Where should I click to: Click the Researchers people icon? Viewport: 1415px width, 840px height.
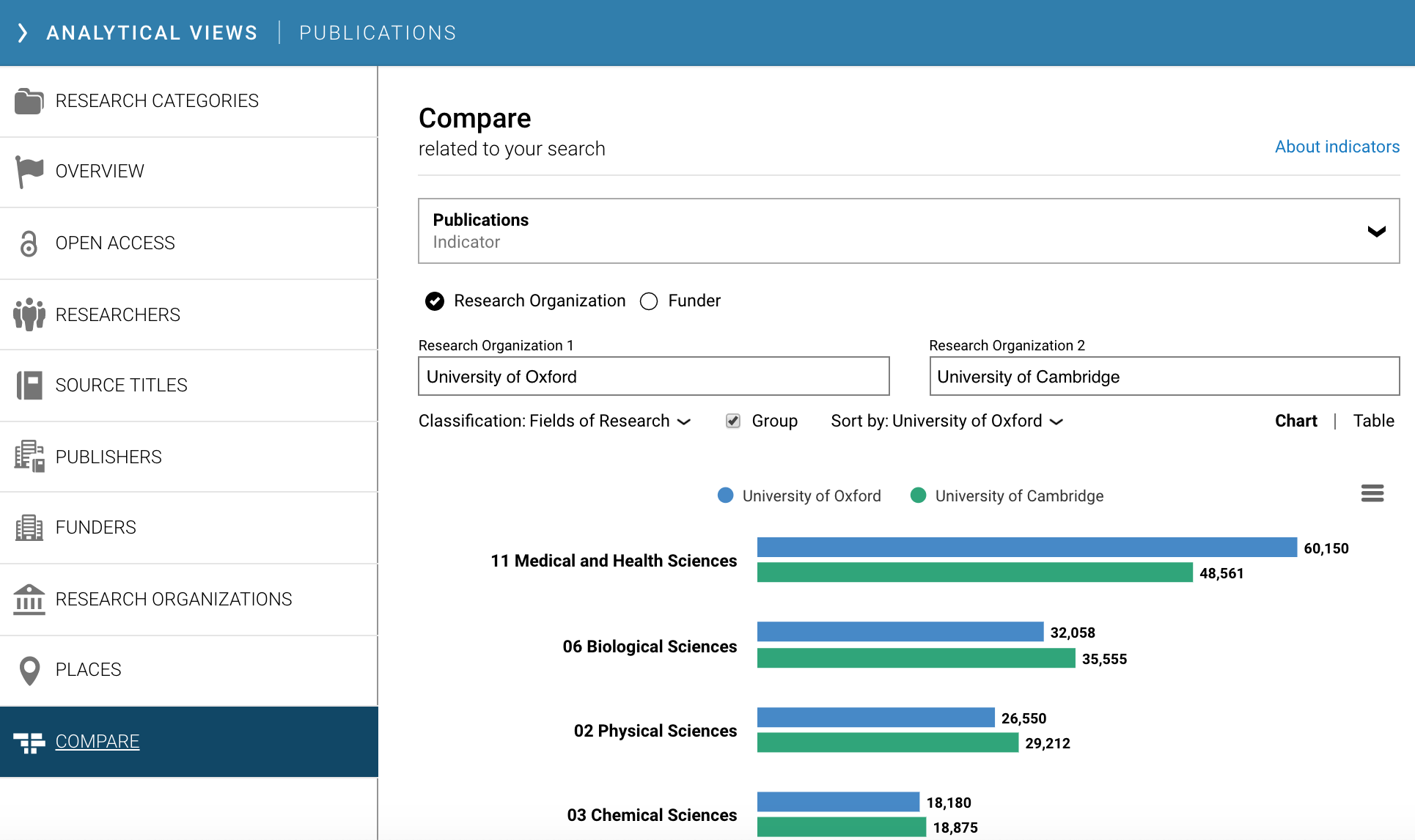coord(29,314)
